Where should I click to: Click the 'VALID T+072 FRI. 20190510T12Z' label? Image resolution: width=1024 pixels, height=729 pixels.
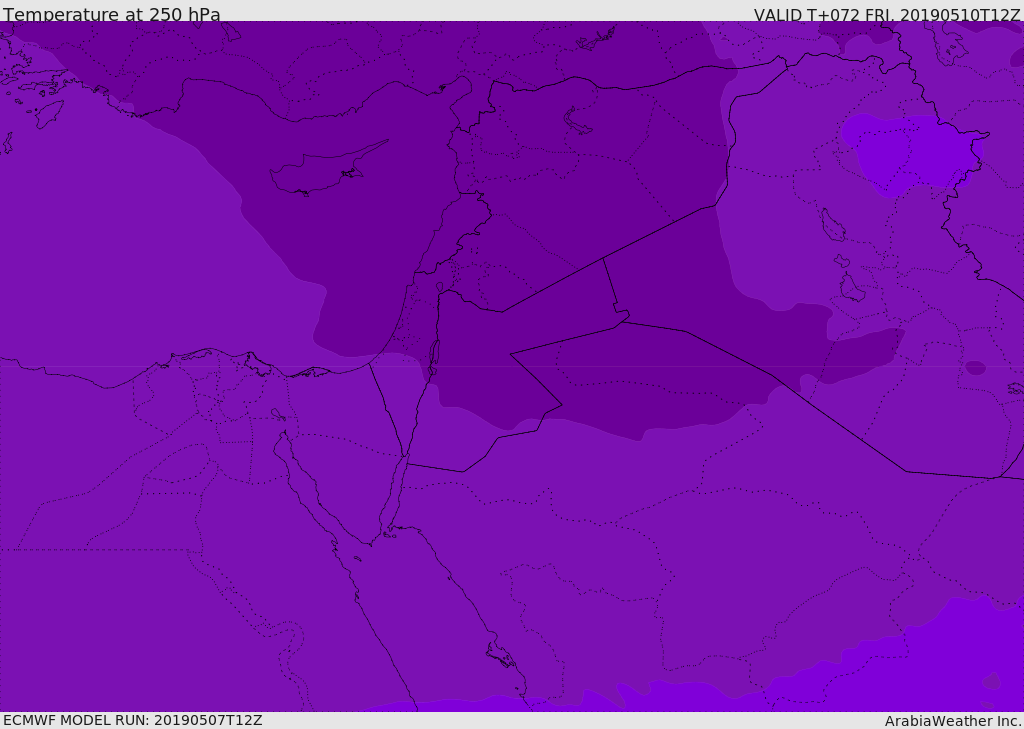[886, 15]
